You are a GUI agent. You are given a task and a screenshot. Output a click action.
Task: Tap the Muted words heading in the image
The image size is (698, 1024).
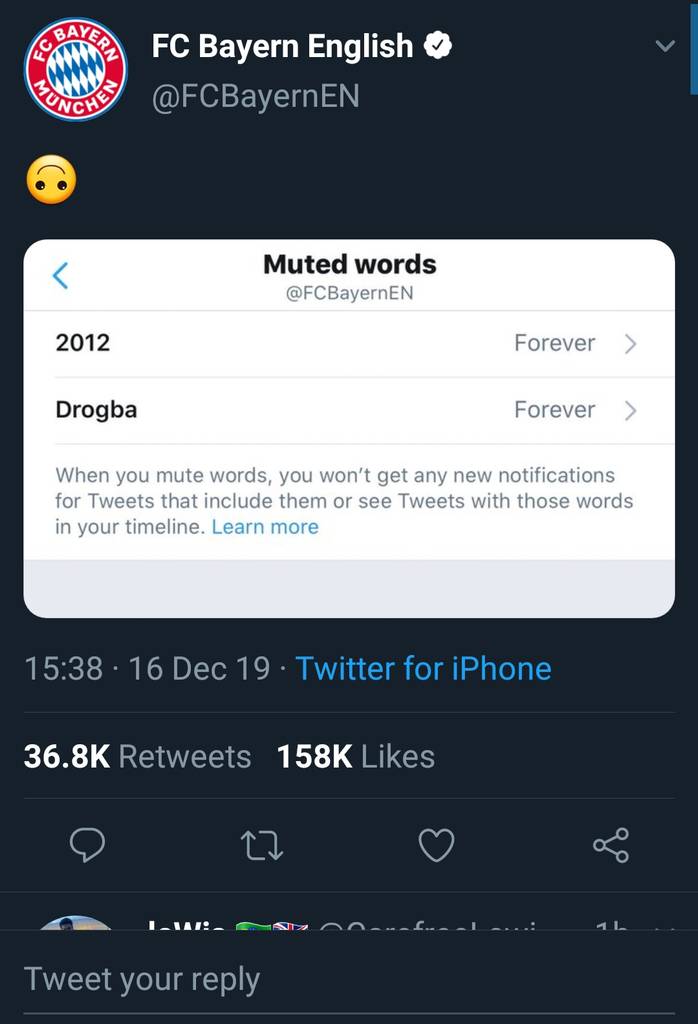[348, 264]
